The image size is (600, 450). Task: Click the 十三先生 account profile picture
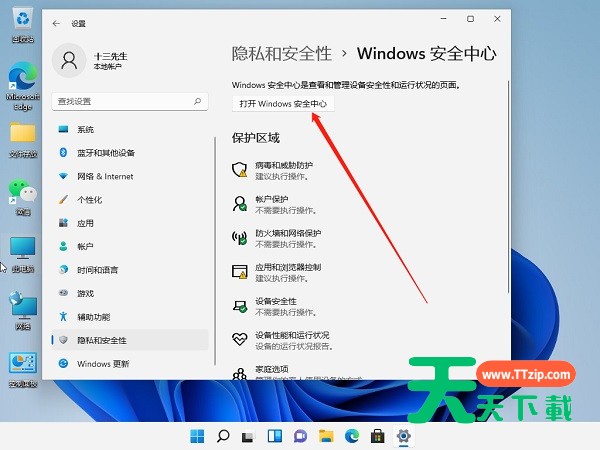point(69,62)
